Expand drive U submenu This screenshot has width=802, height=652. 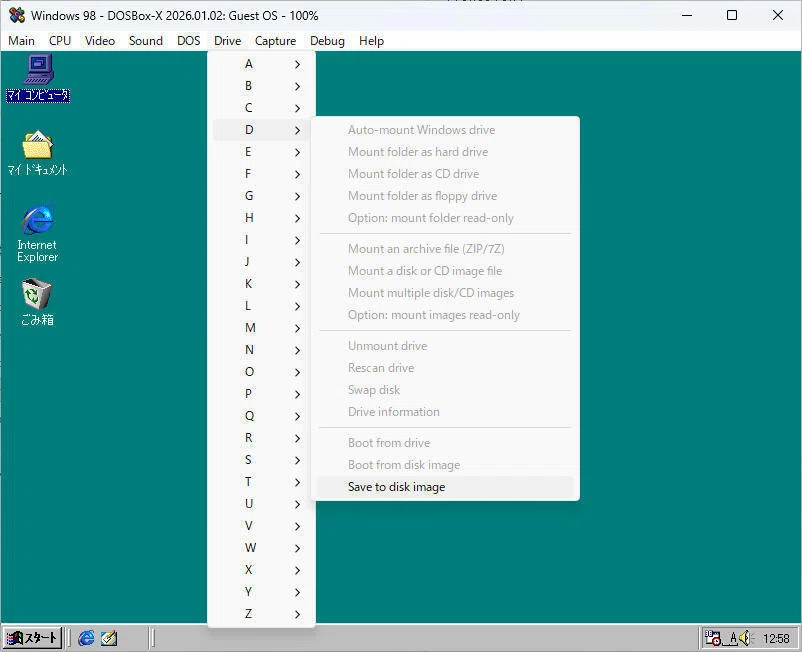coord(261,504)
